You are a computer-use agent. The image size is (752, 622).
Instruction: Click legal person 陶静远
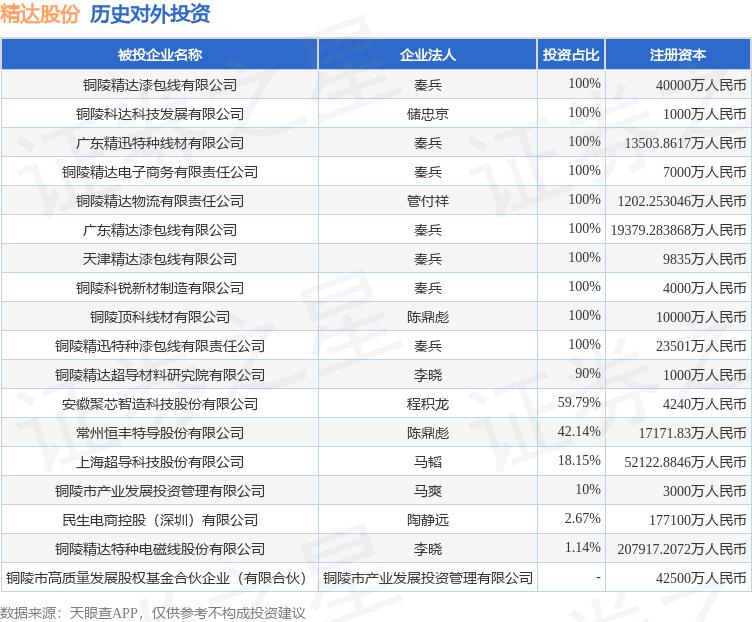427,520
